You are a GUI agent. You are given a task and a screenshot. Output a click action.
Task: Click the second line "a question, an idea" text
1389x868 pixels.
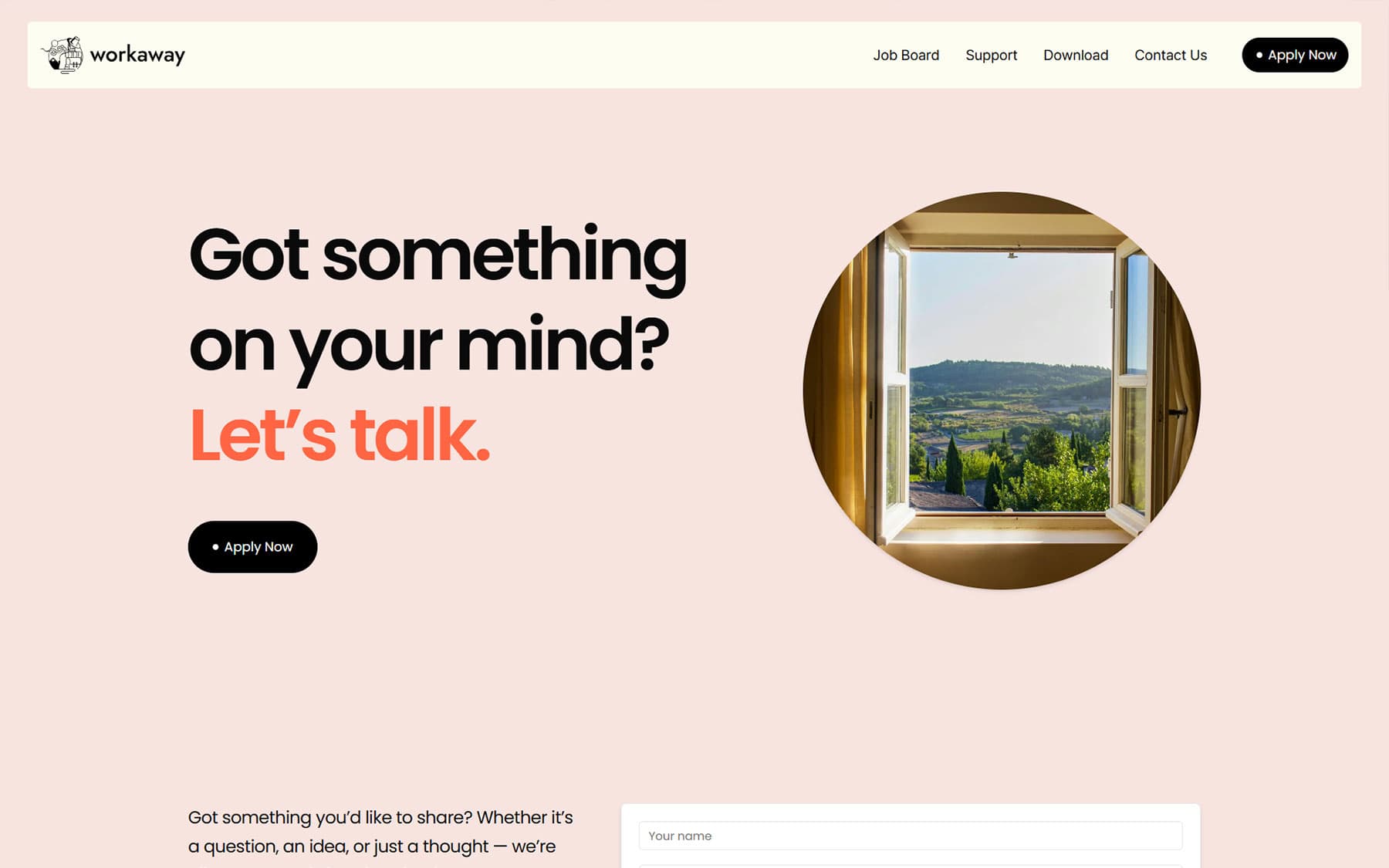point(372,846)
